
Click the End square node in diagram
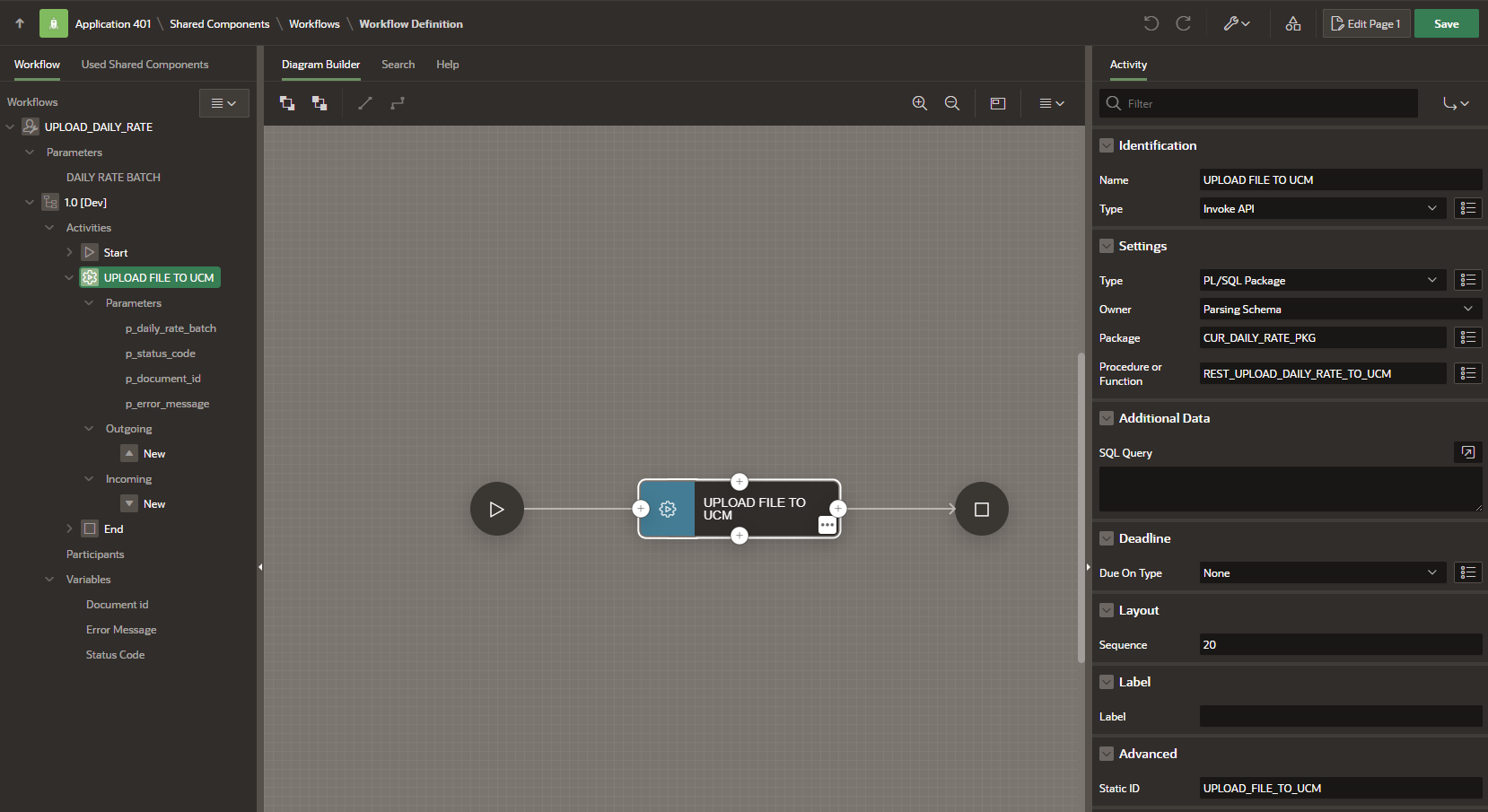coord(981,509)
